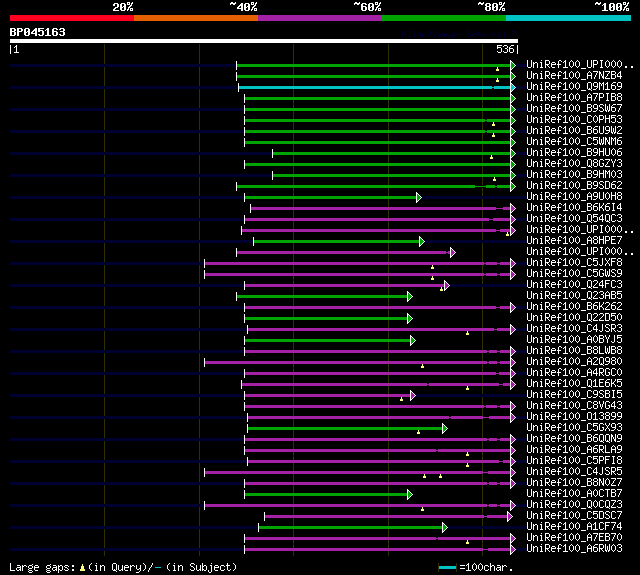Open hit UniRef100_Q9M169

click(x=574, y=87)
